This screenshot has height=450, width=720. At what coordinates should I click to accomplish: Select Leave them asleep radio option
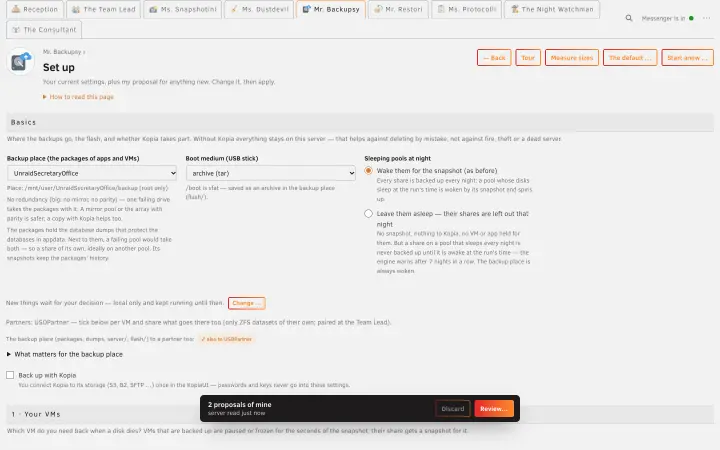click(368, 214)
